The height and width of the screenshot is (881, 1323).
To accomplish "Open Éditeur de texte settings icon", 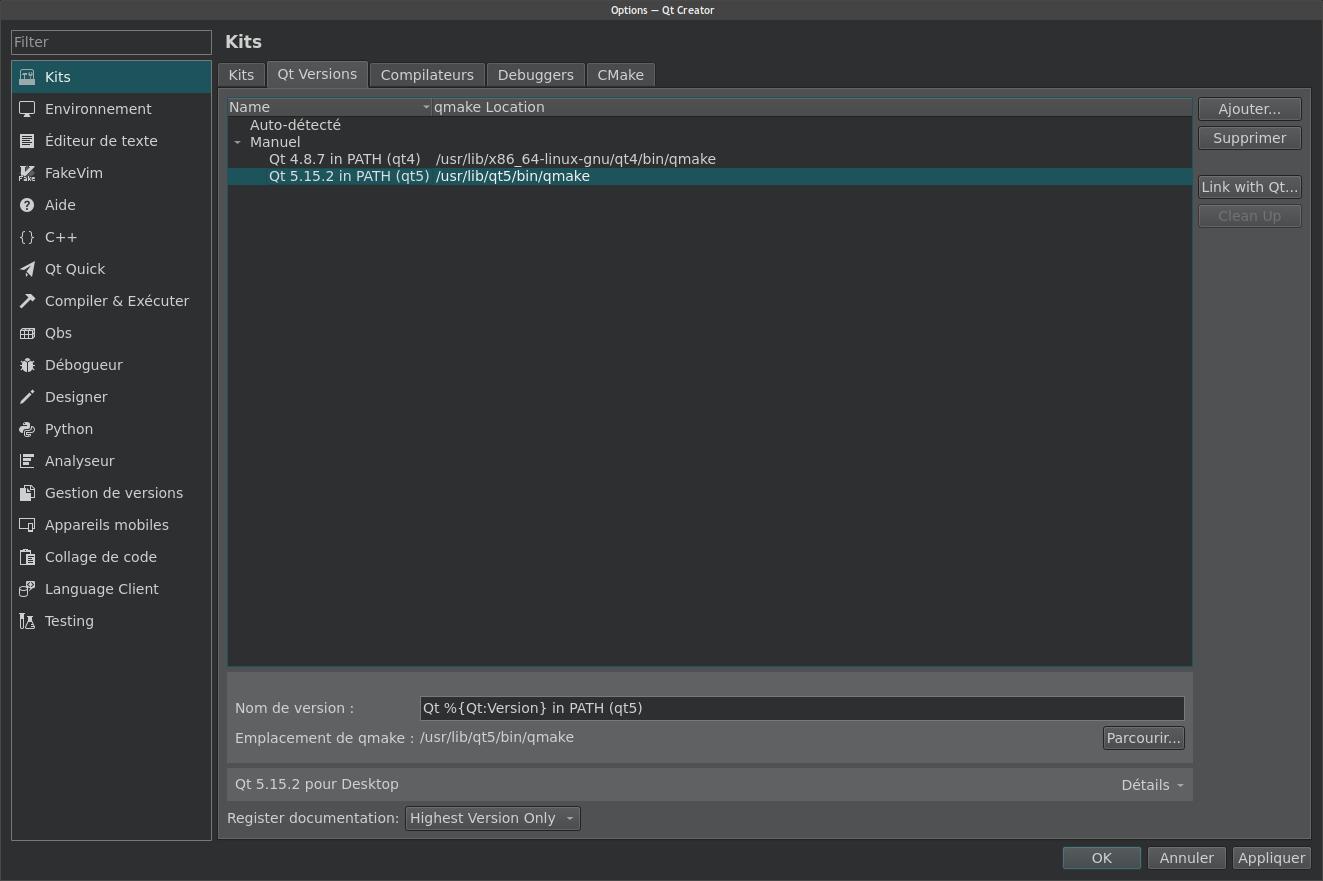I will click(x=27, y=141).
